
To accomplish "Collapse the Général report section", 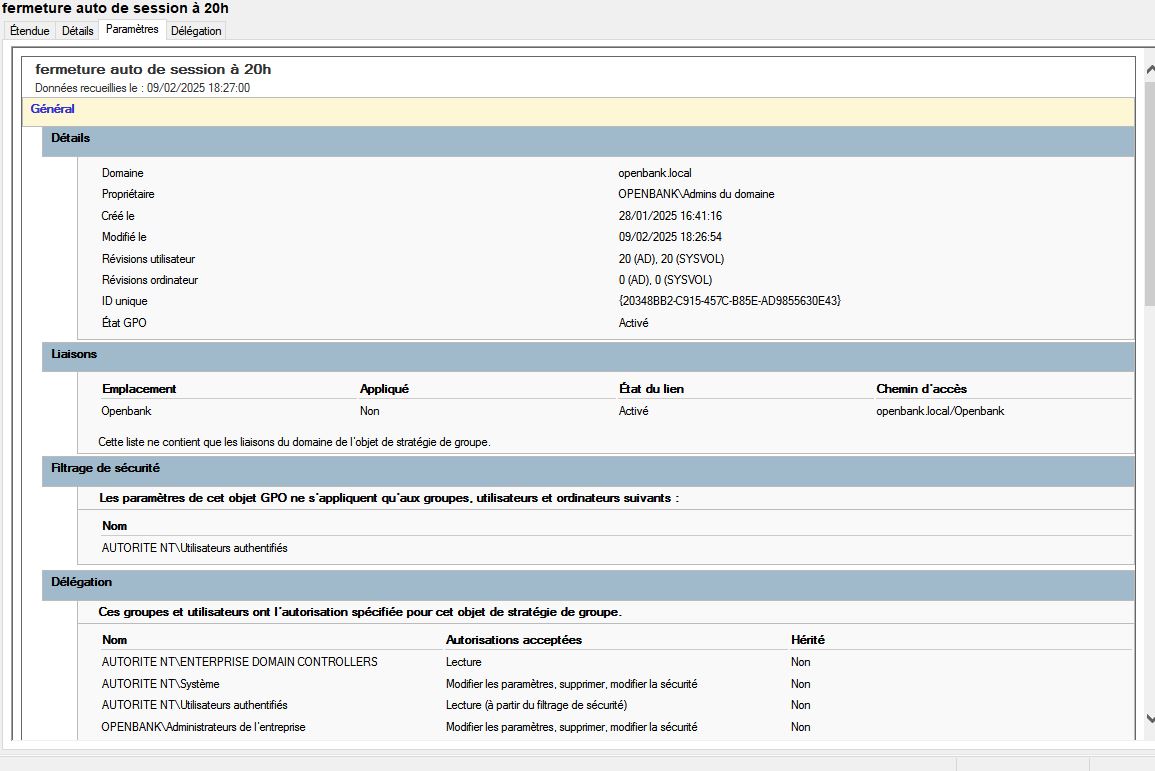I will point(53,109).
